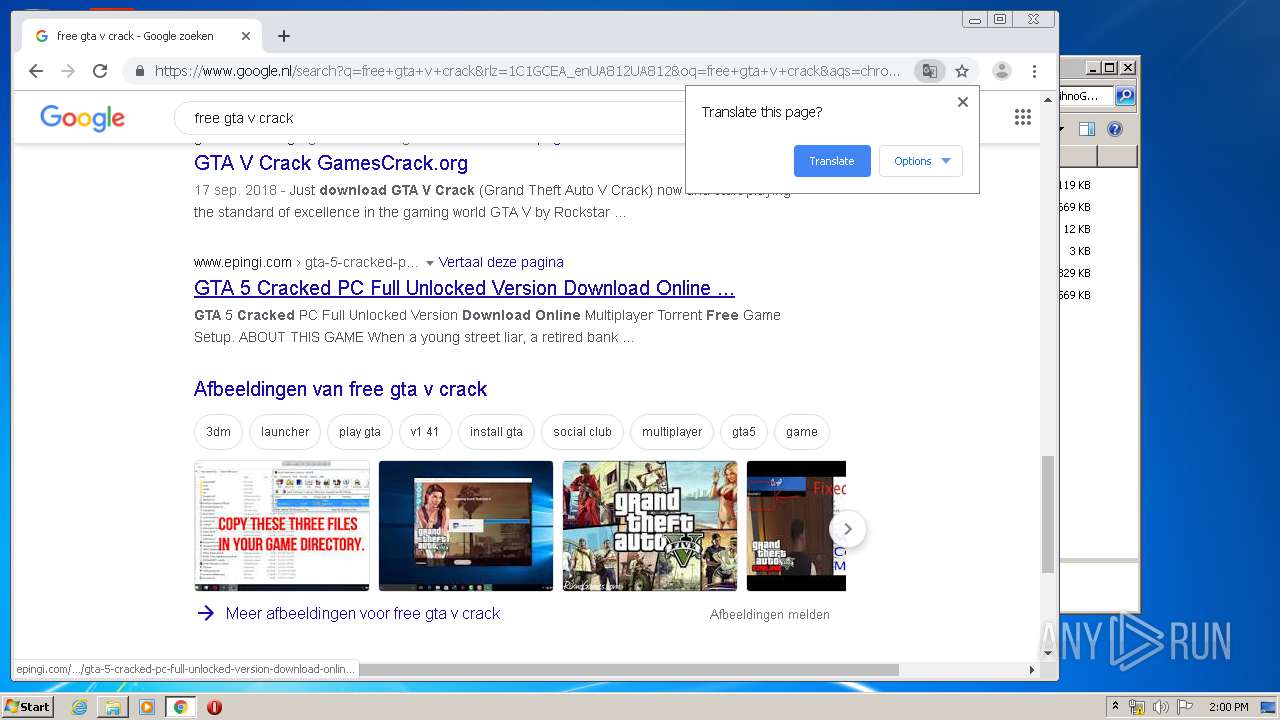This screenshot has height=720, width=1280.
Task: Click the horizontal scroll right arrow
Action: [1032, 669]
